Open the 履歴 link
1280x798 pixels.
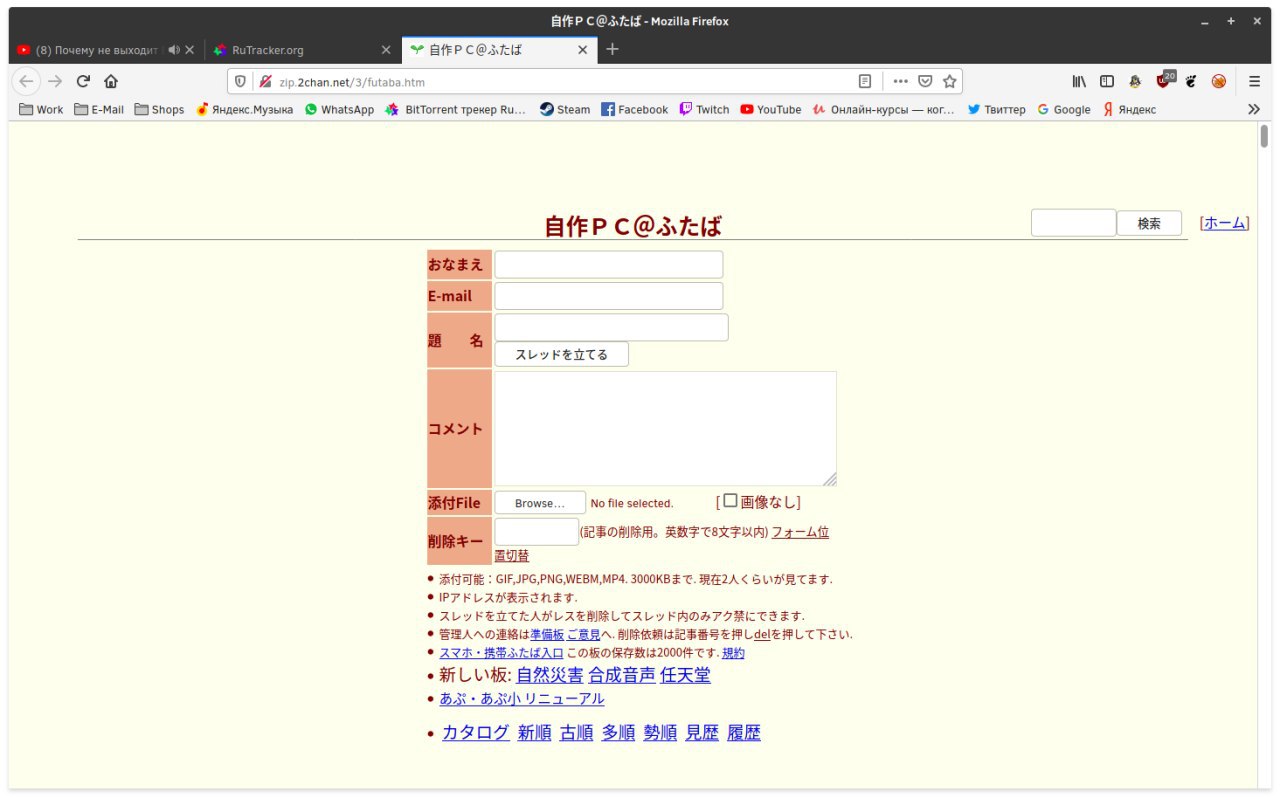[744, 732]
